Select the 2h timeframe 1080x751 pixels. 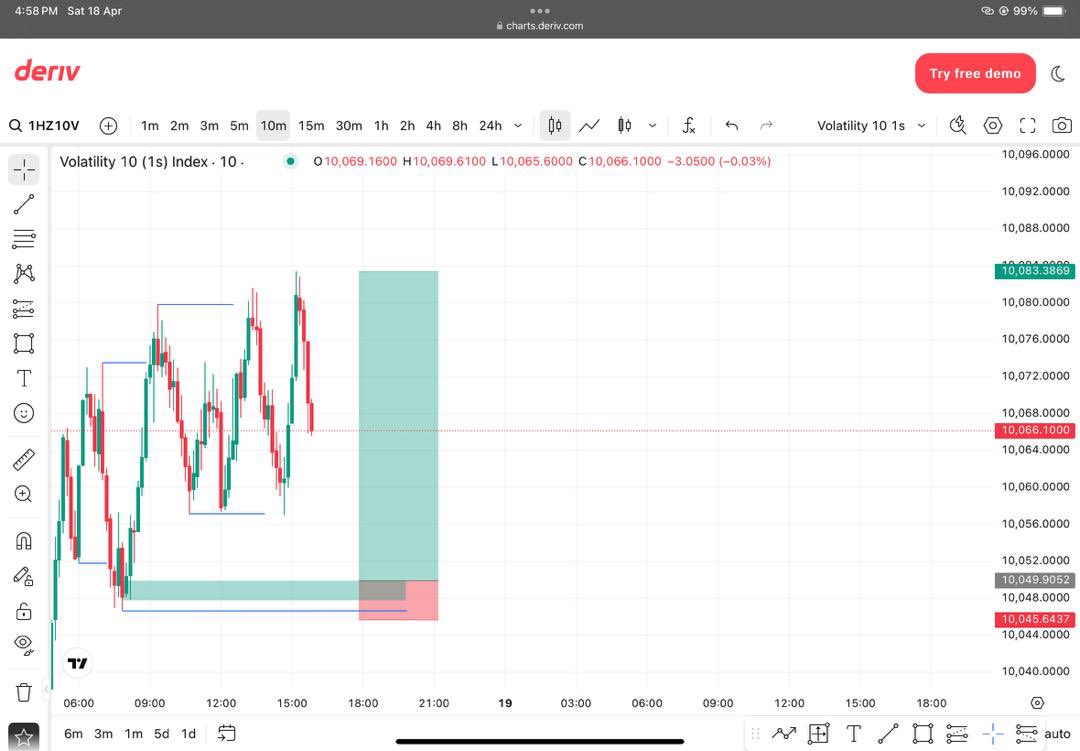pos(408,125)
